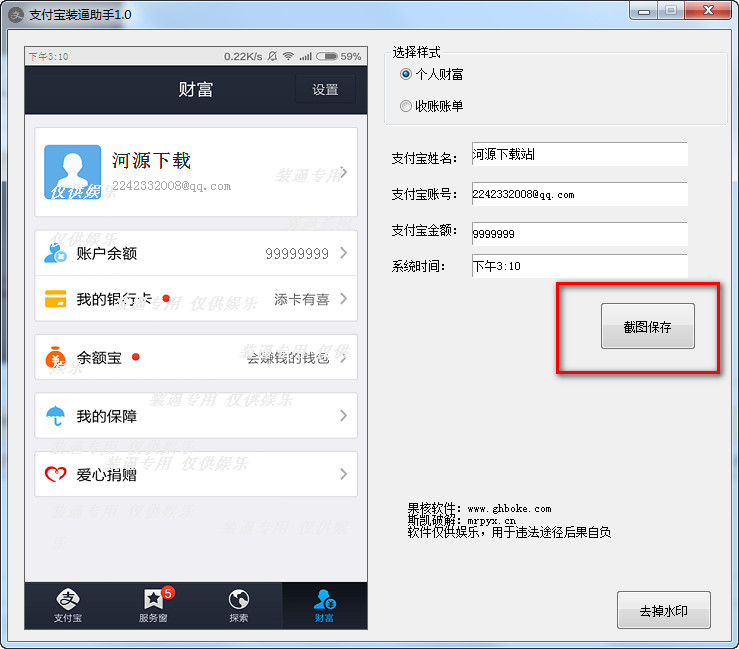Click the 我的银行卡 row label

(x=114, y=299)
